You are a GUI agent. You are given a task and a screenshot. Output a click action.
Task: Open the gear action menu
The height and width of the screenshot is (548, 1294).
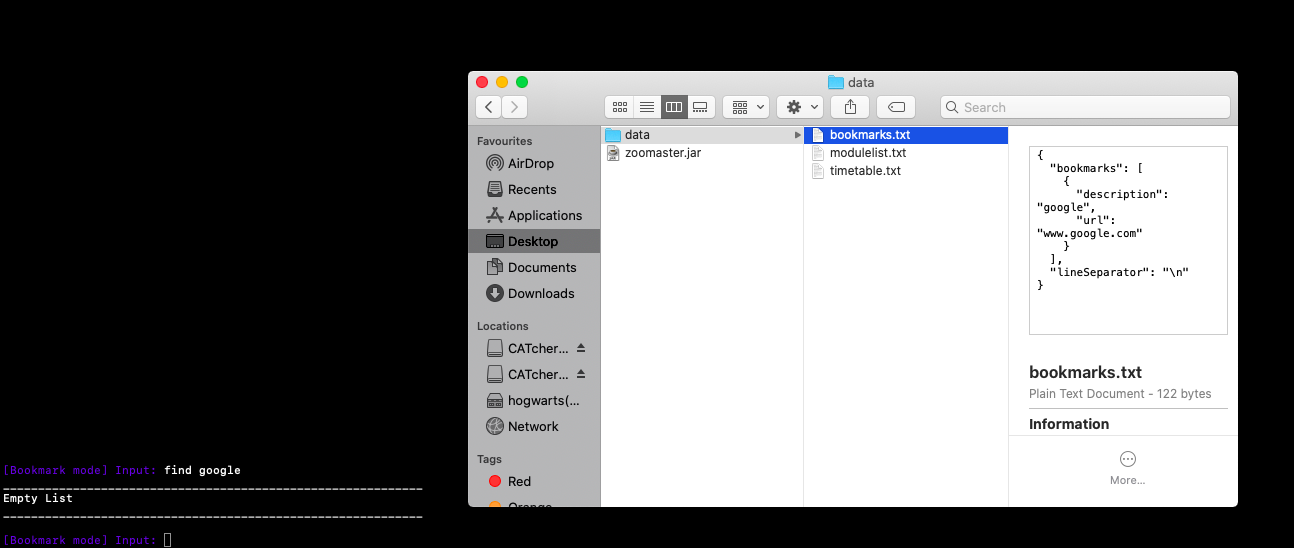pos(800,107)
